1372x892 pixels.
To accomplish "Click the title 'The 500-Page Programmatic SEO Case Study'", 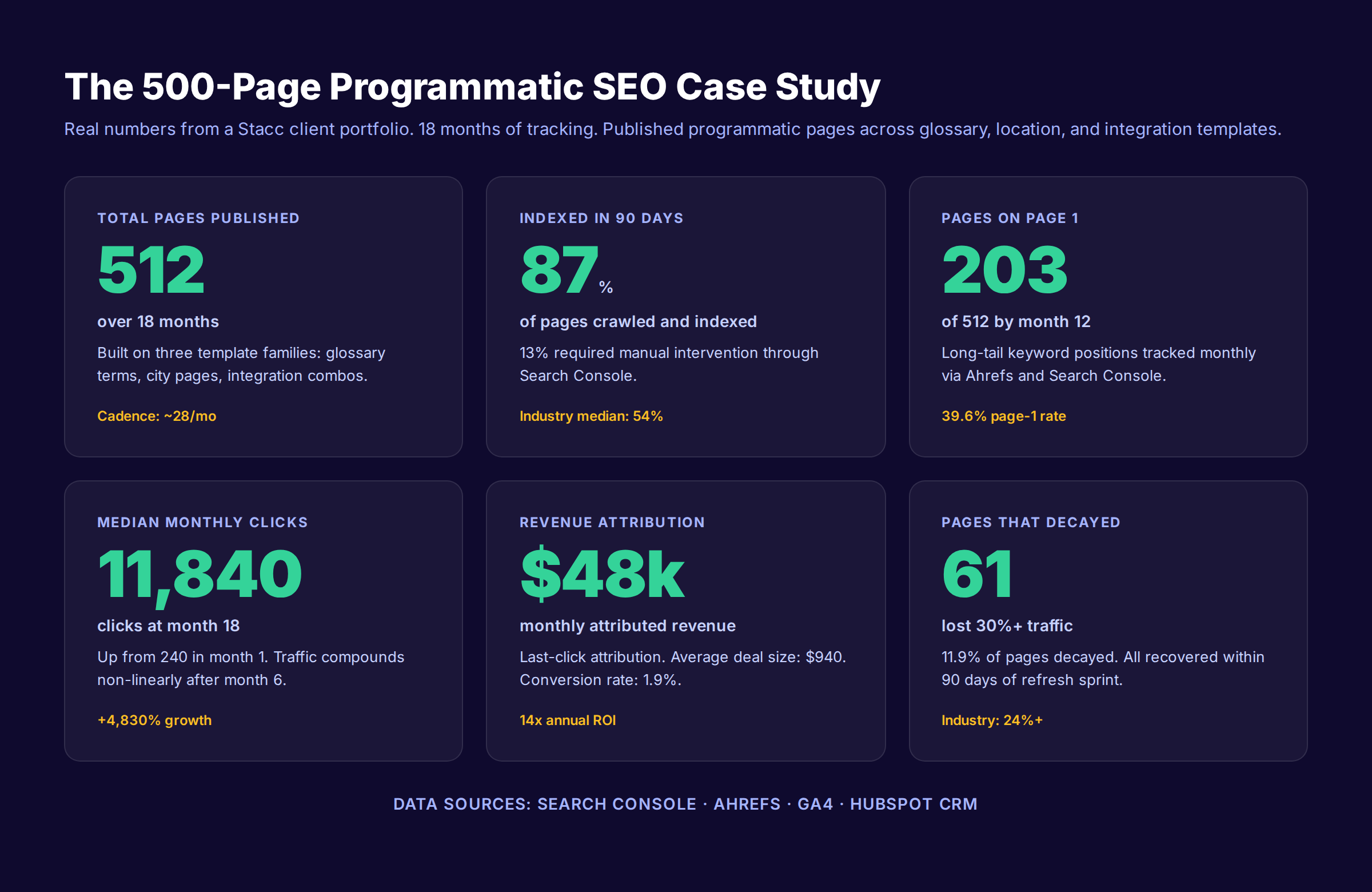I will click(x=472, y=87).
